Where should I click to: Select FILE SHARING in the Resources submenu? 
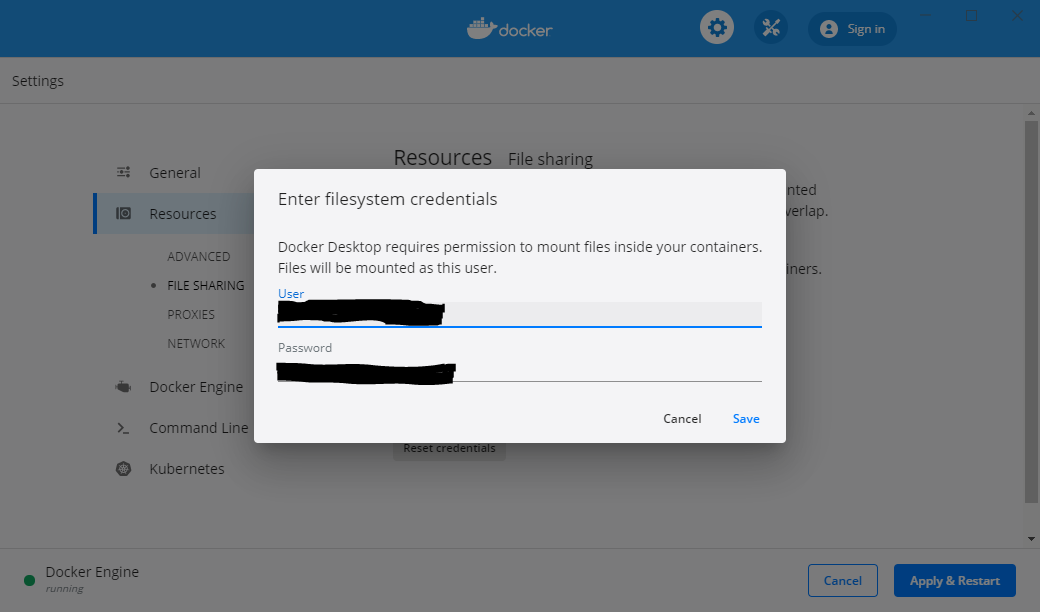pos(204,285)
